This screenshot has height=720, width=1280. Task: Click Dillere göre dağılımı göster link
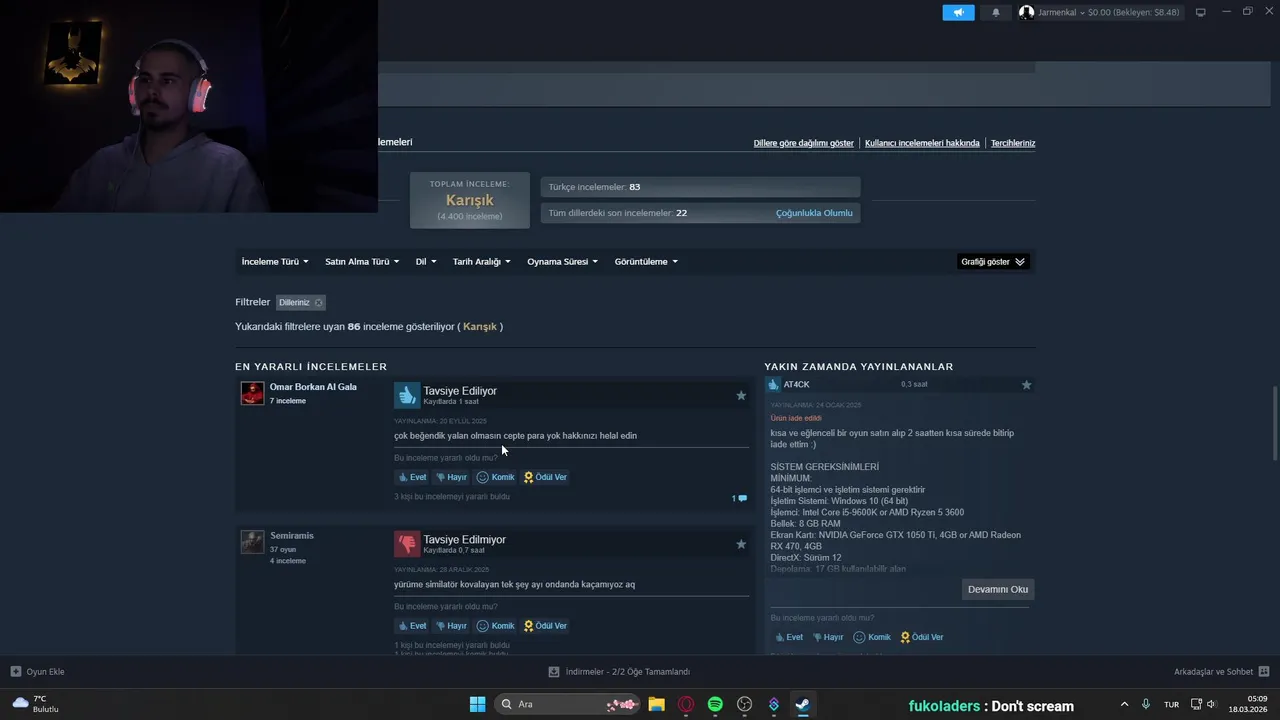tap(803, 143)
